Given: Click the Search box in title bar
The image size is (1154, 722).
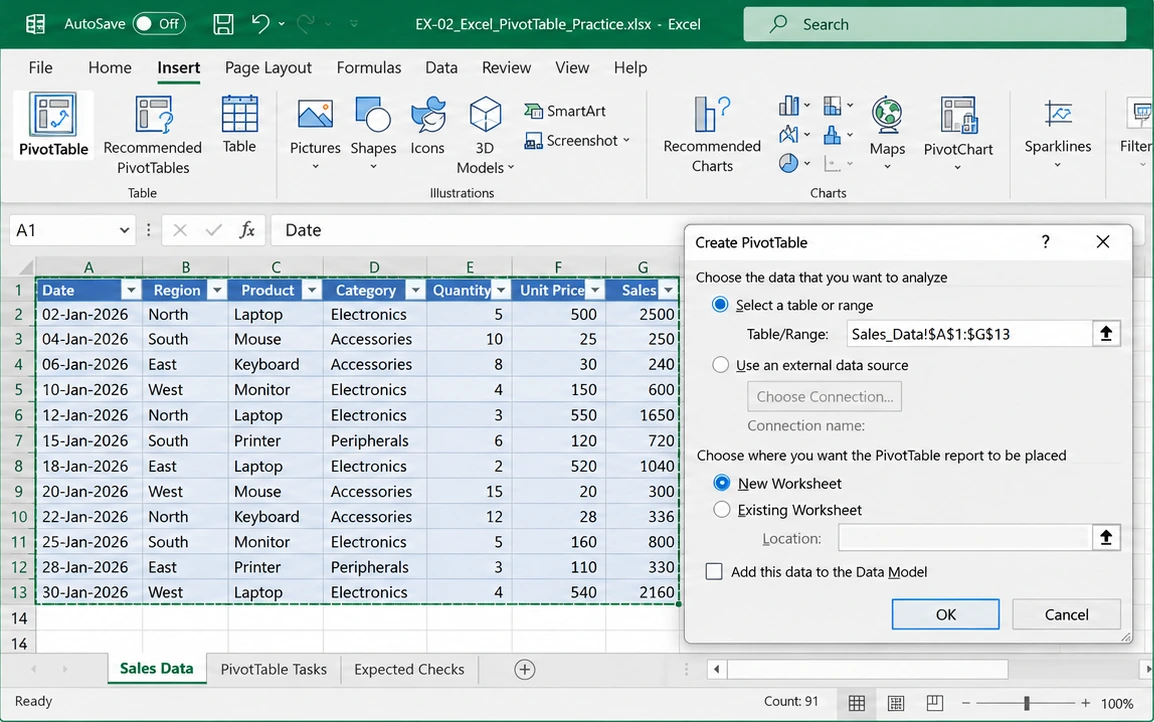Looking at the screenshot, I should point(935,24).
